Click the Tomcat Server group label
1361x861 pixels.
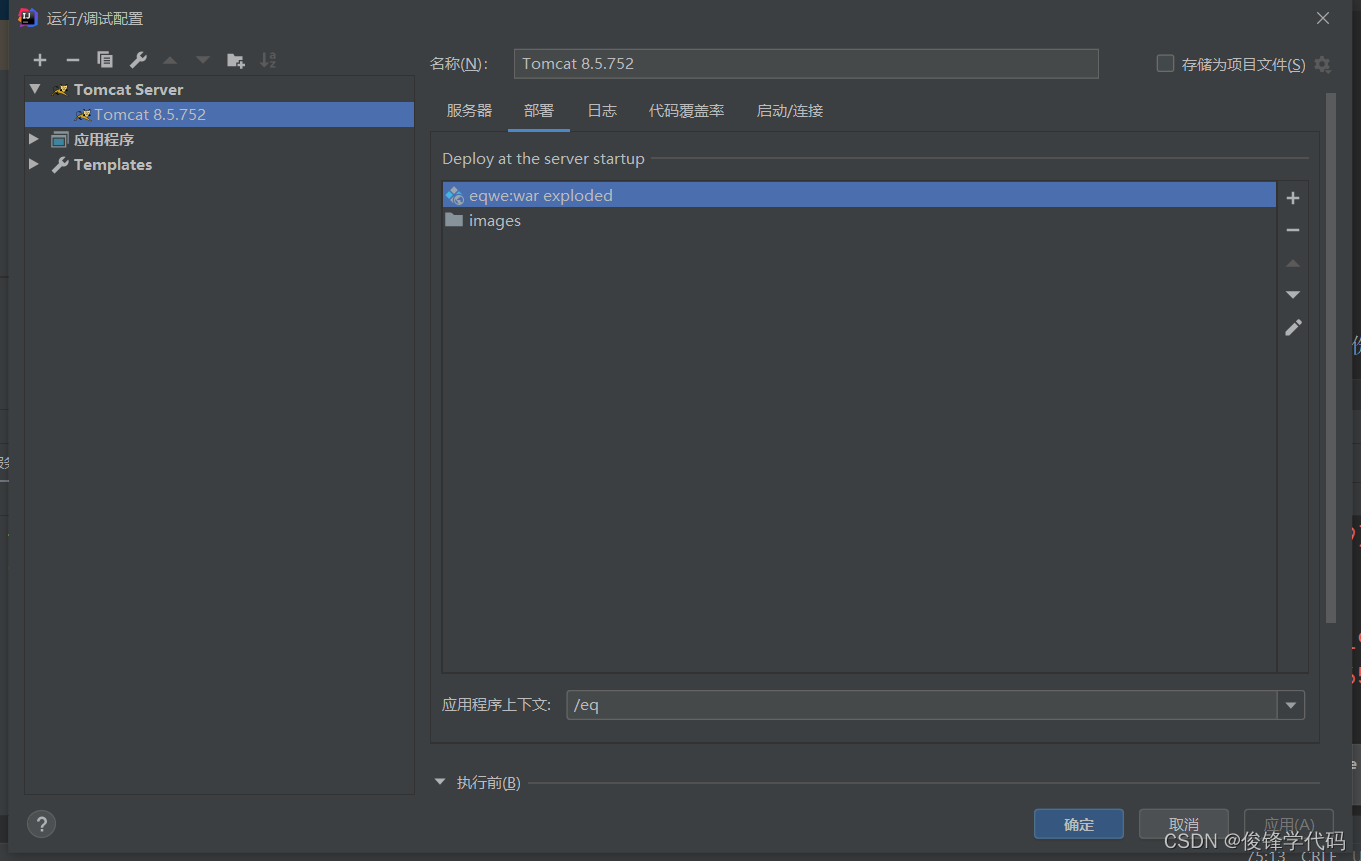[128, 89]
